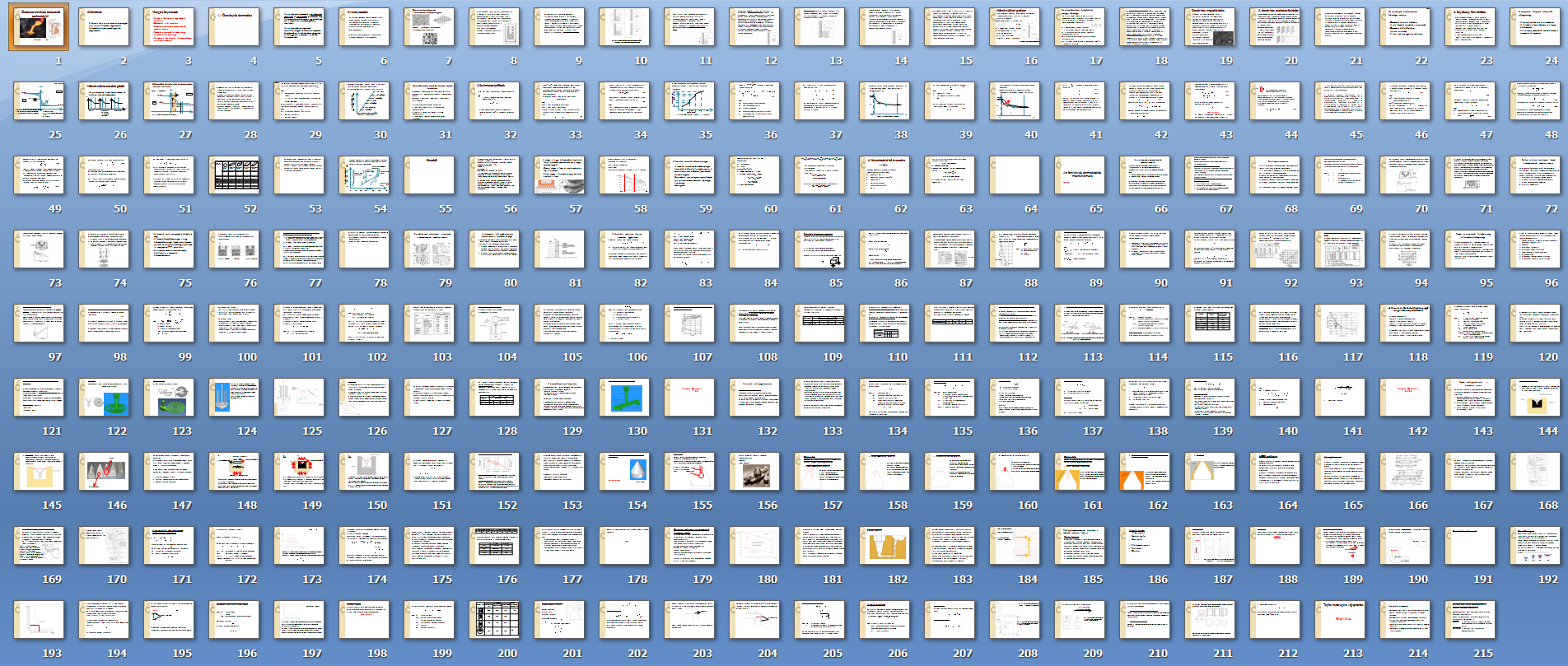Select slide thumbnail 154
This screenshot has height=666, width=1568.
(624, 472)
